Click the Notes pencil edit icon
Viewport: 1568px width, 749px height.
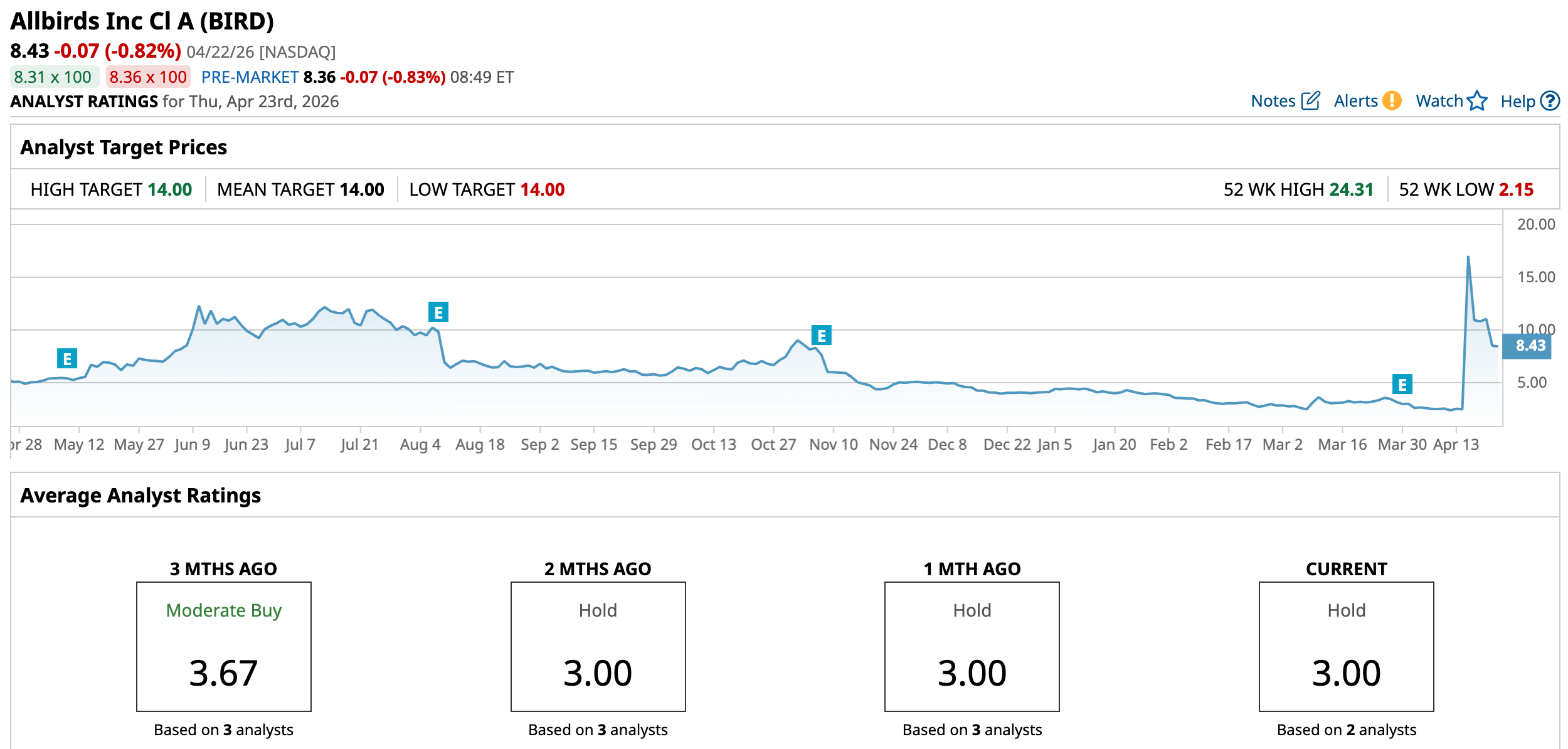1310,101
